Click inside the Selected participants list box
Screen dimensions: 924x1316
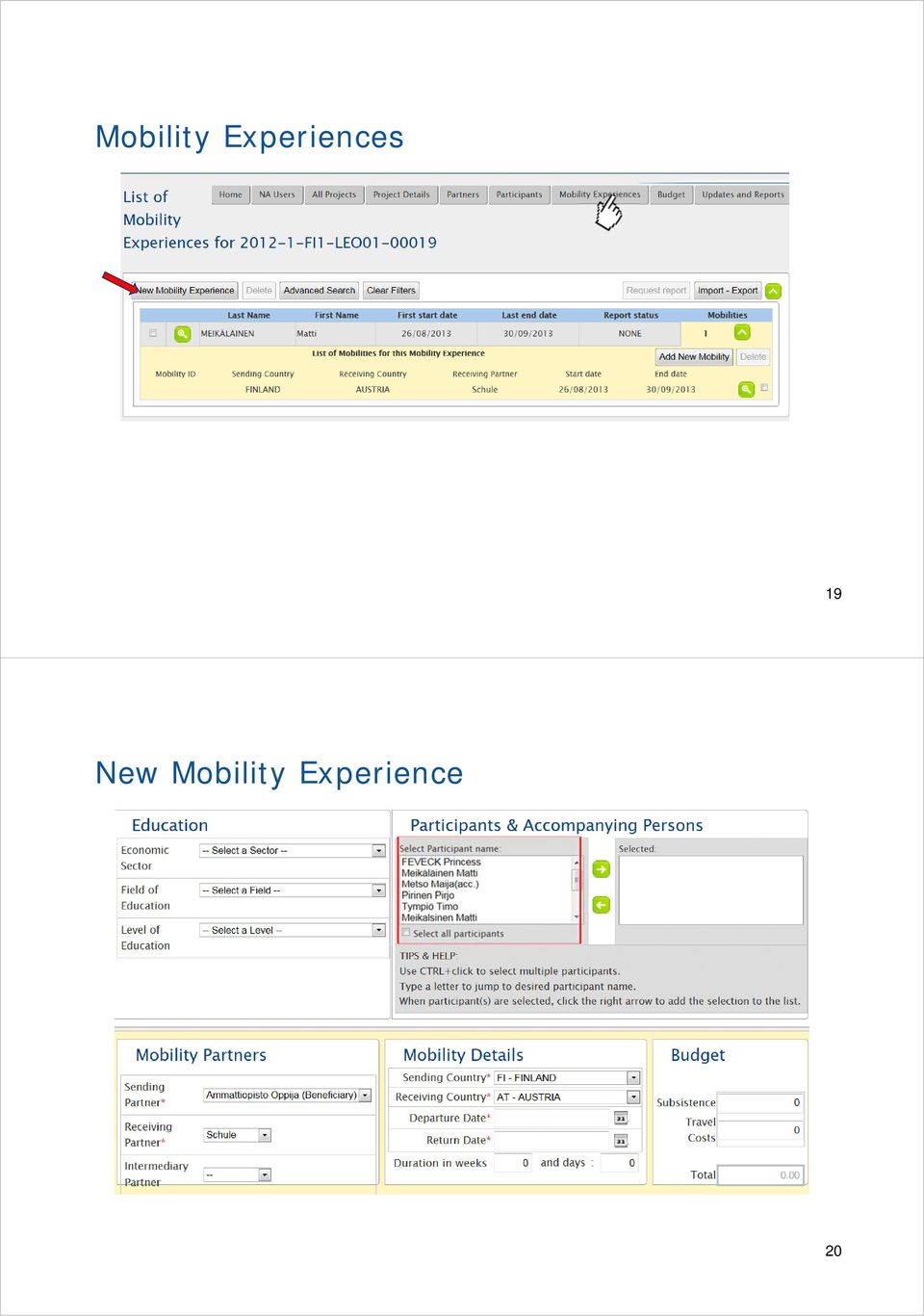710,890
